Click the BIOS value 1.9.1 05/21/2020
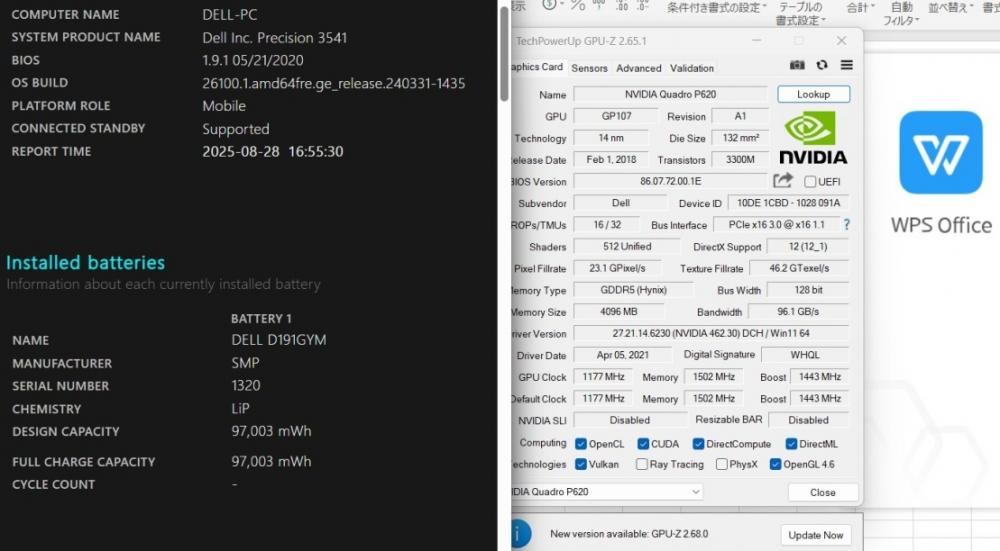Viewport: 1000px width, 551px height. coord(253,61)
